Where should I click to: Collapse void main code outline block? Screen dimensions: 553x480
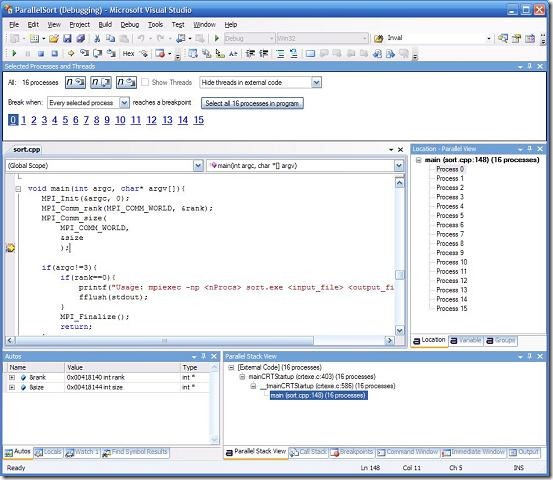click(18, 189)
